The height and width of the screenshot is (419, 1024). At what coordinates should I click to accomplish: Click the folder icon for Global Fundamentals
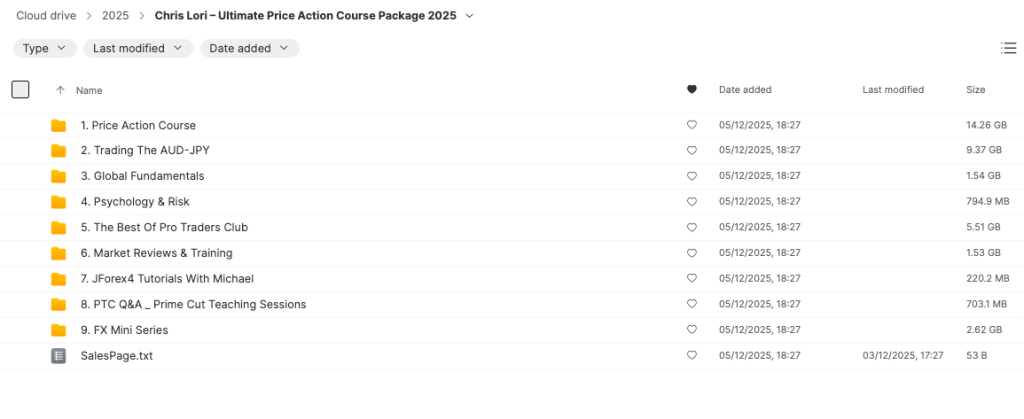(59, 177)
